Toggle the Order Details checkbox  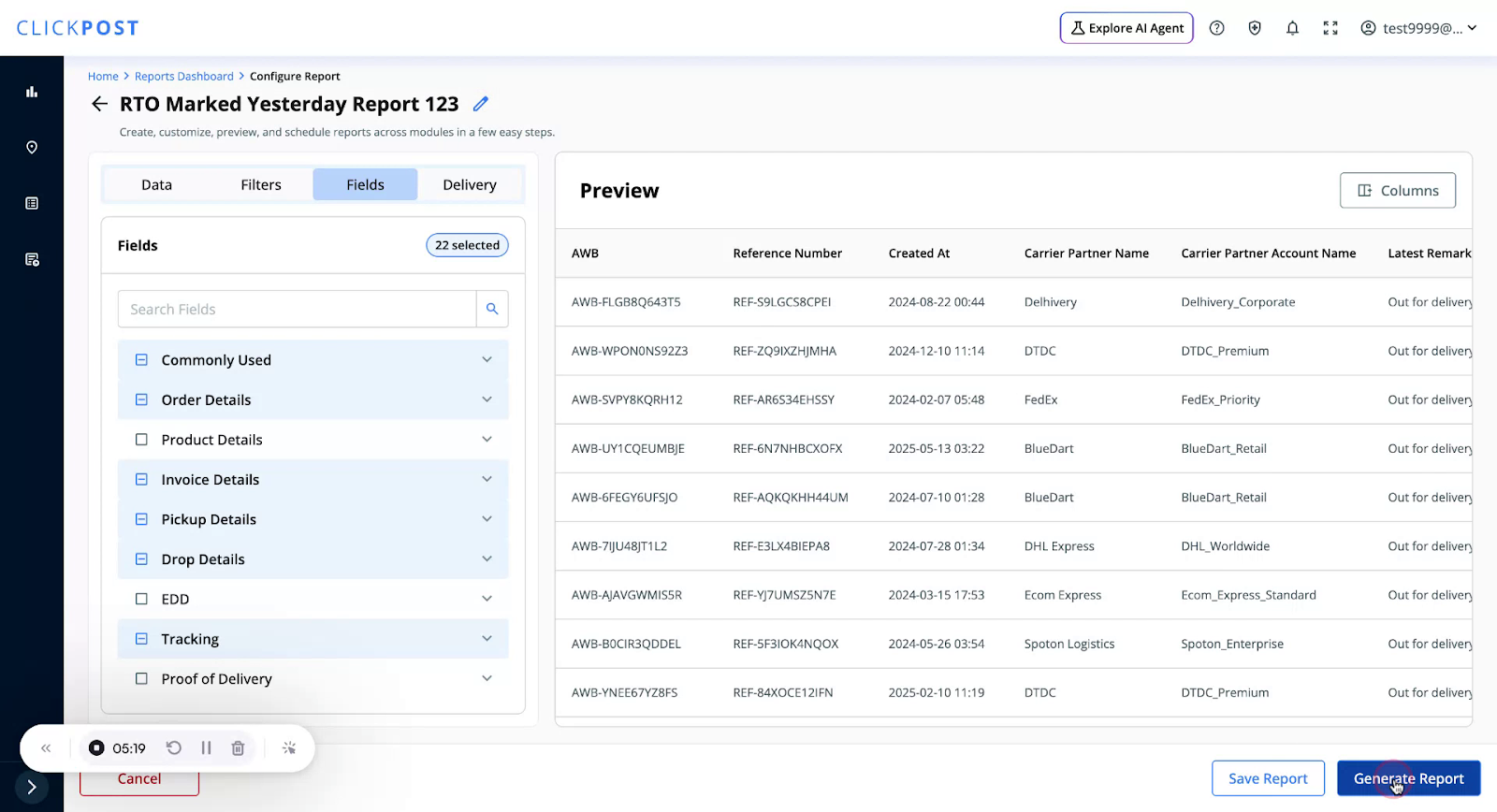click(x=141, y=399)
